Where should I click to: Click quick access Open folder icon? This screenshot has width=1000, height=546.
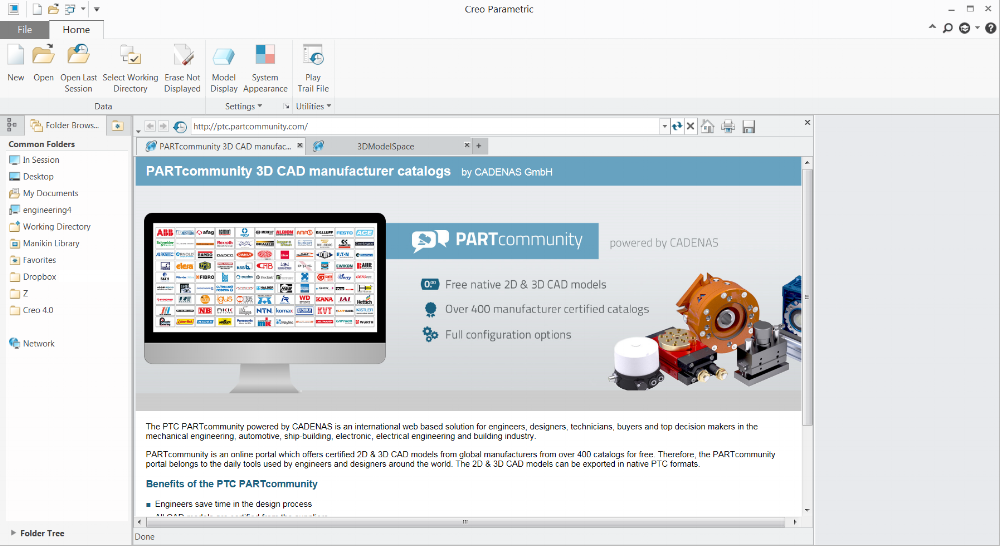[x=54, y=9]
